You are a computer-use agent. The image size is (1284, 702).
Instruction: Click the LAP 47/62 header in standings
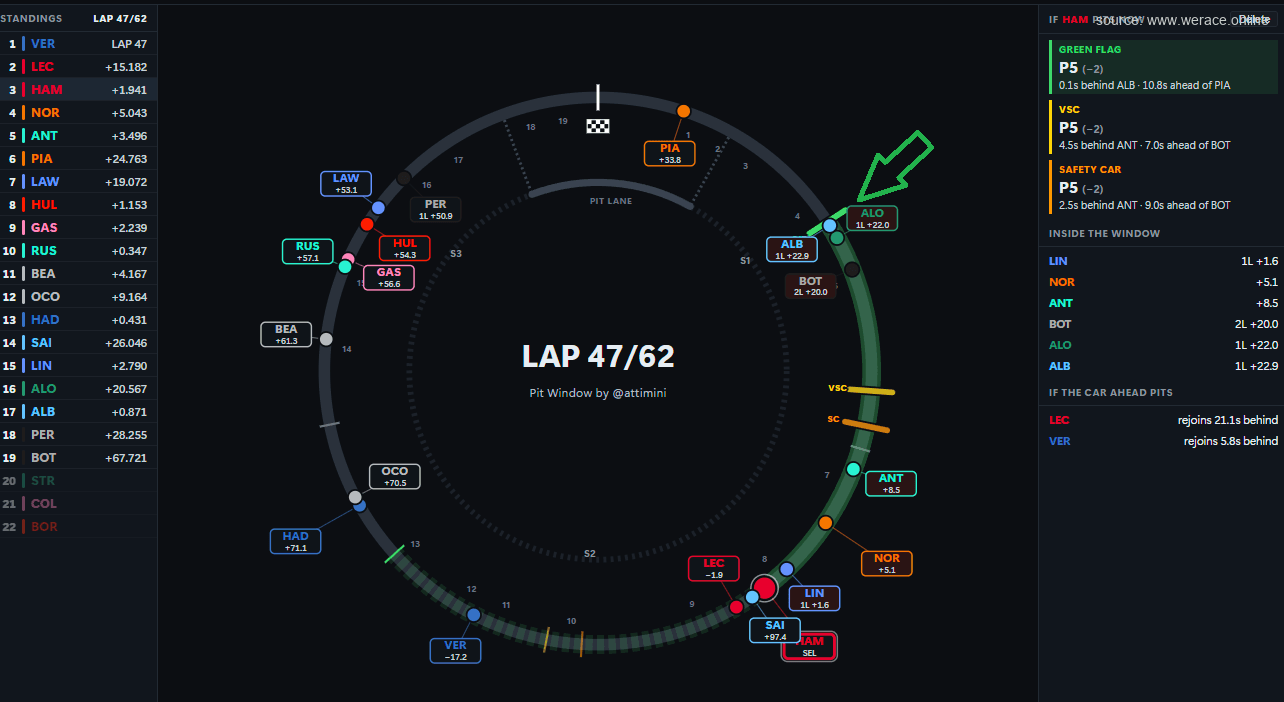[x=120, y=19]
